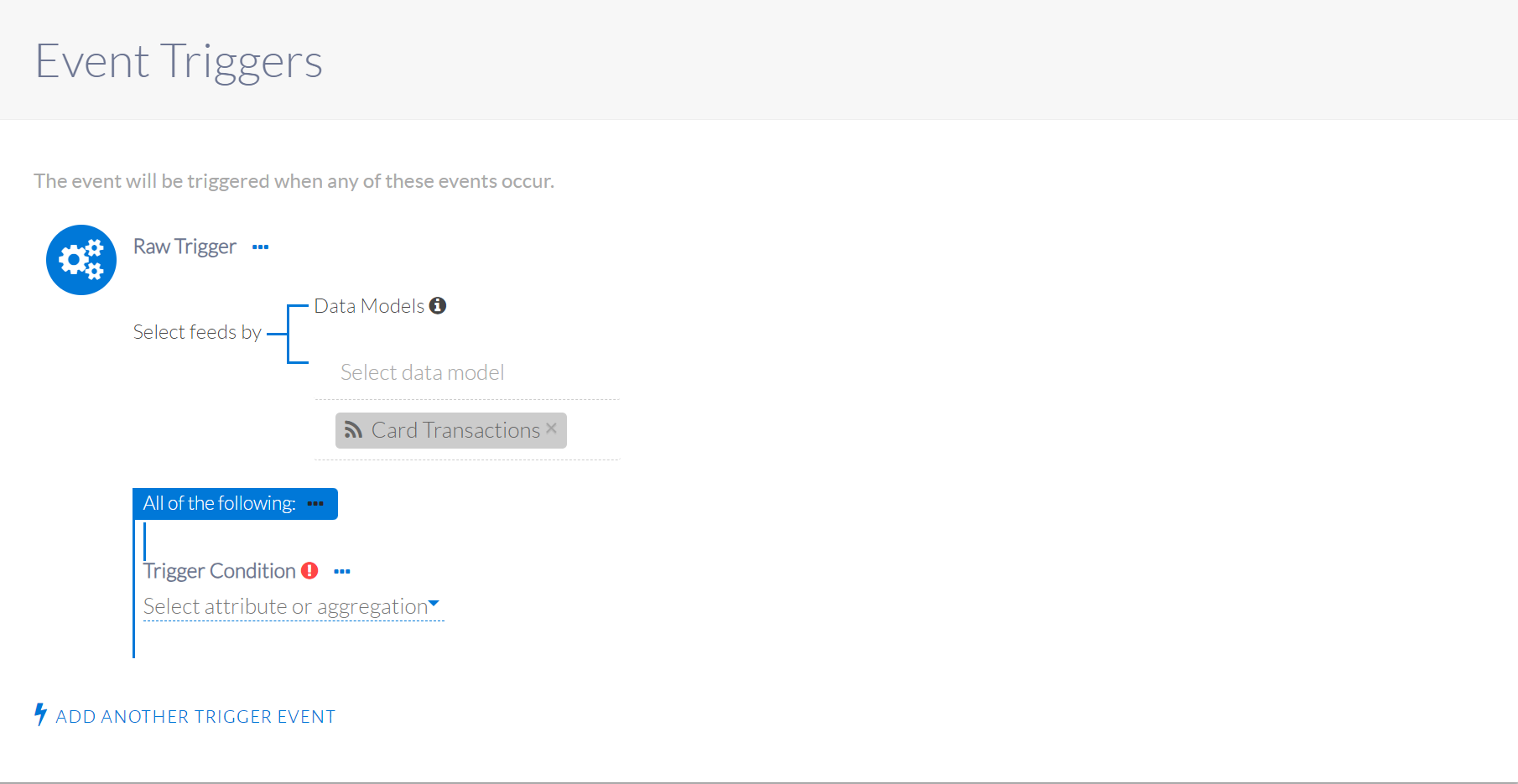Screen dimensions: 1518x784
Task: Click the red Trigger Condition error icon
Action: pyautogui.click(x=310, y=571)
